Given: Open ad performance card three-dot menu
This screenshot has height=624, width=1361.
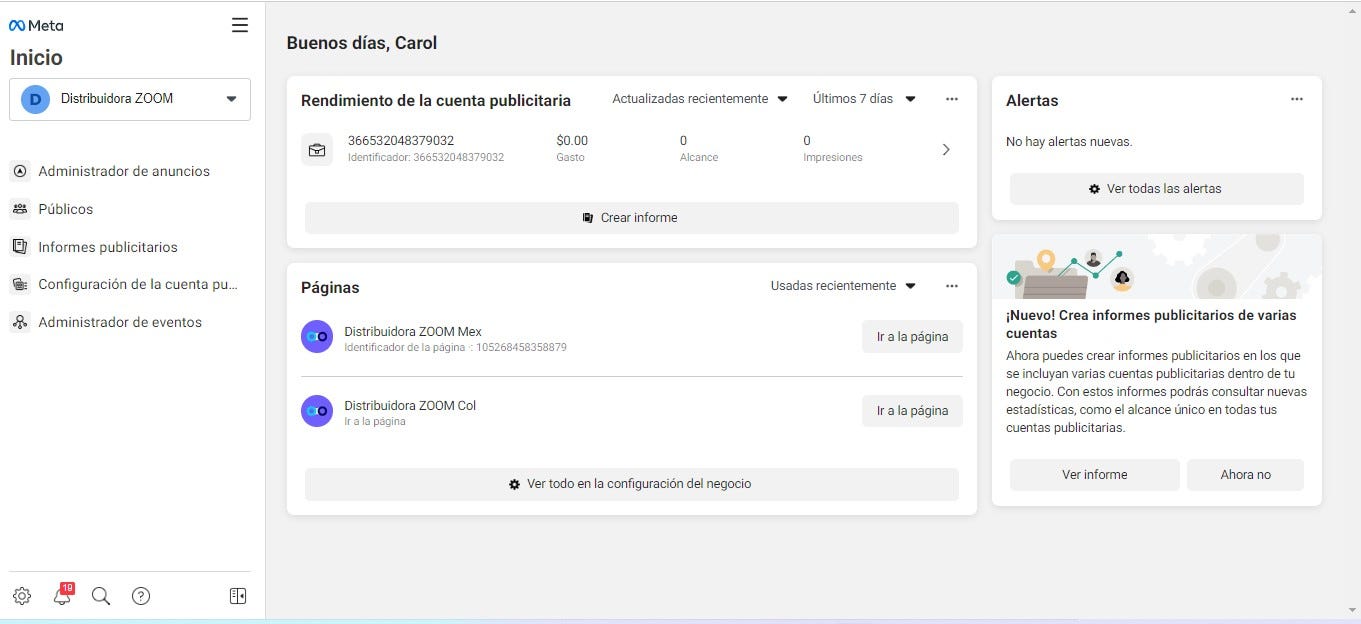Looking at the screenshot, I should [x=952, y=99].
